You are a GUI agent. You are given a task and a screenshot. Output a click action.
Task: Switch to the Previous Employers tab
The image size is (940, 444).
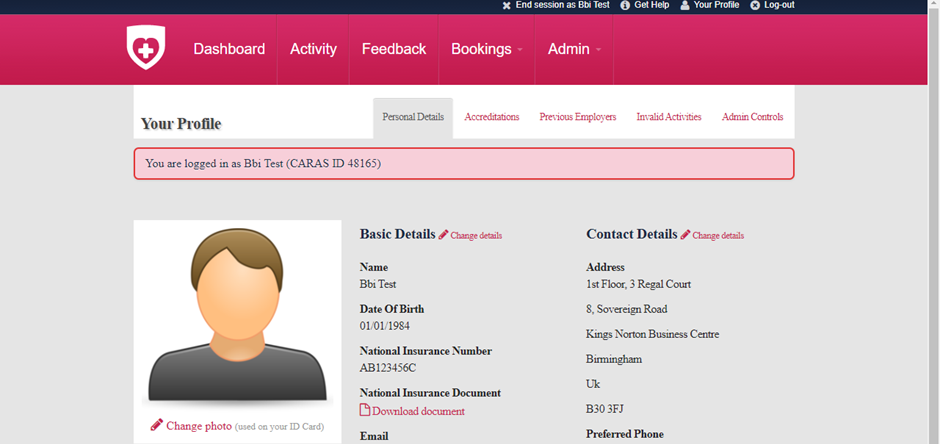[x=577, y=117]
